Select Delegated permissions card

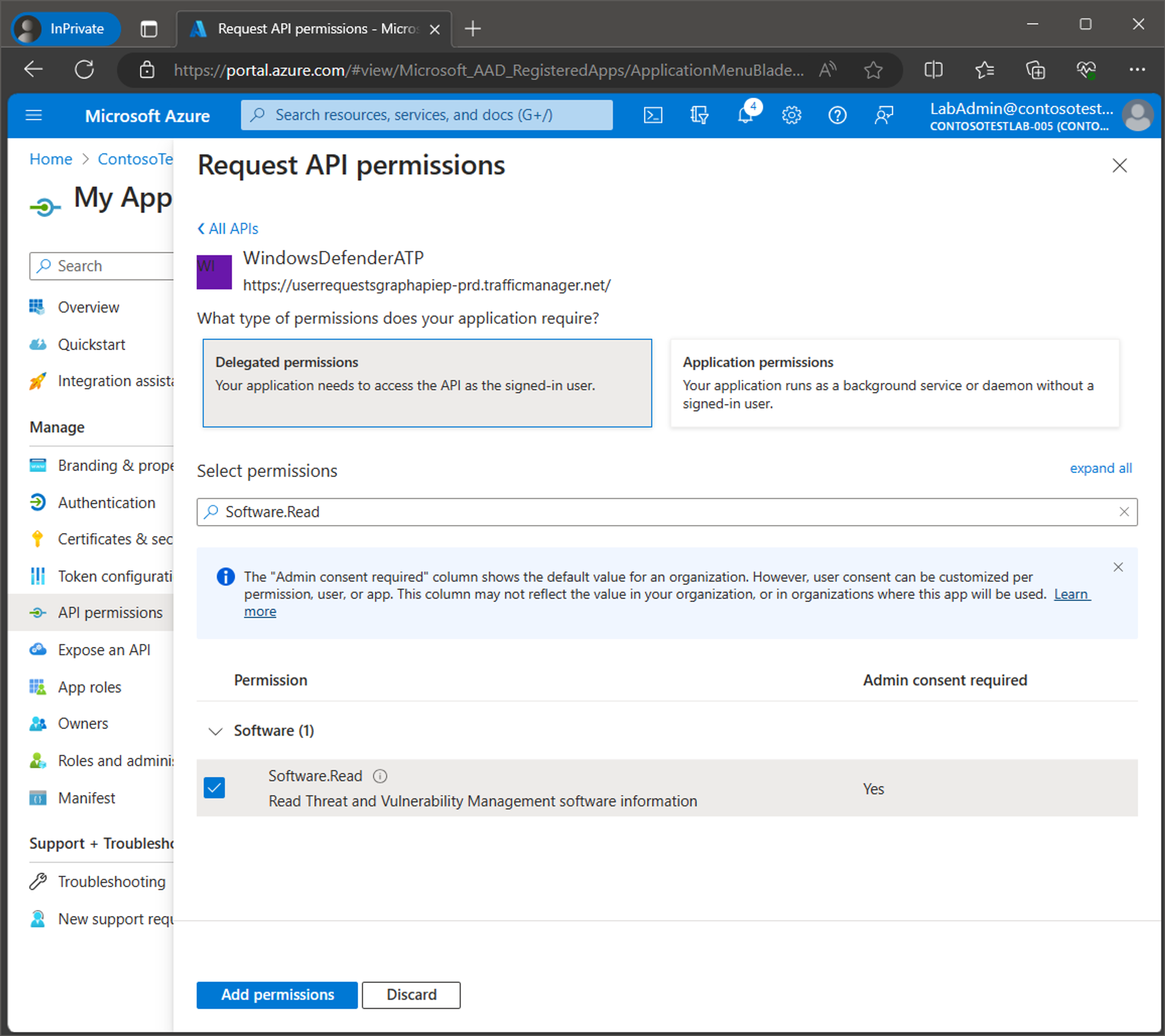tap(427, 383)
